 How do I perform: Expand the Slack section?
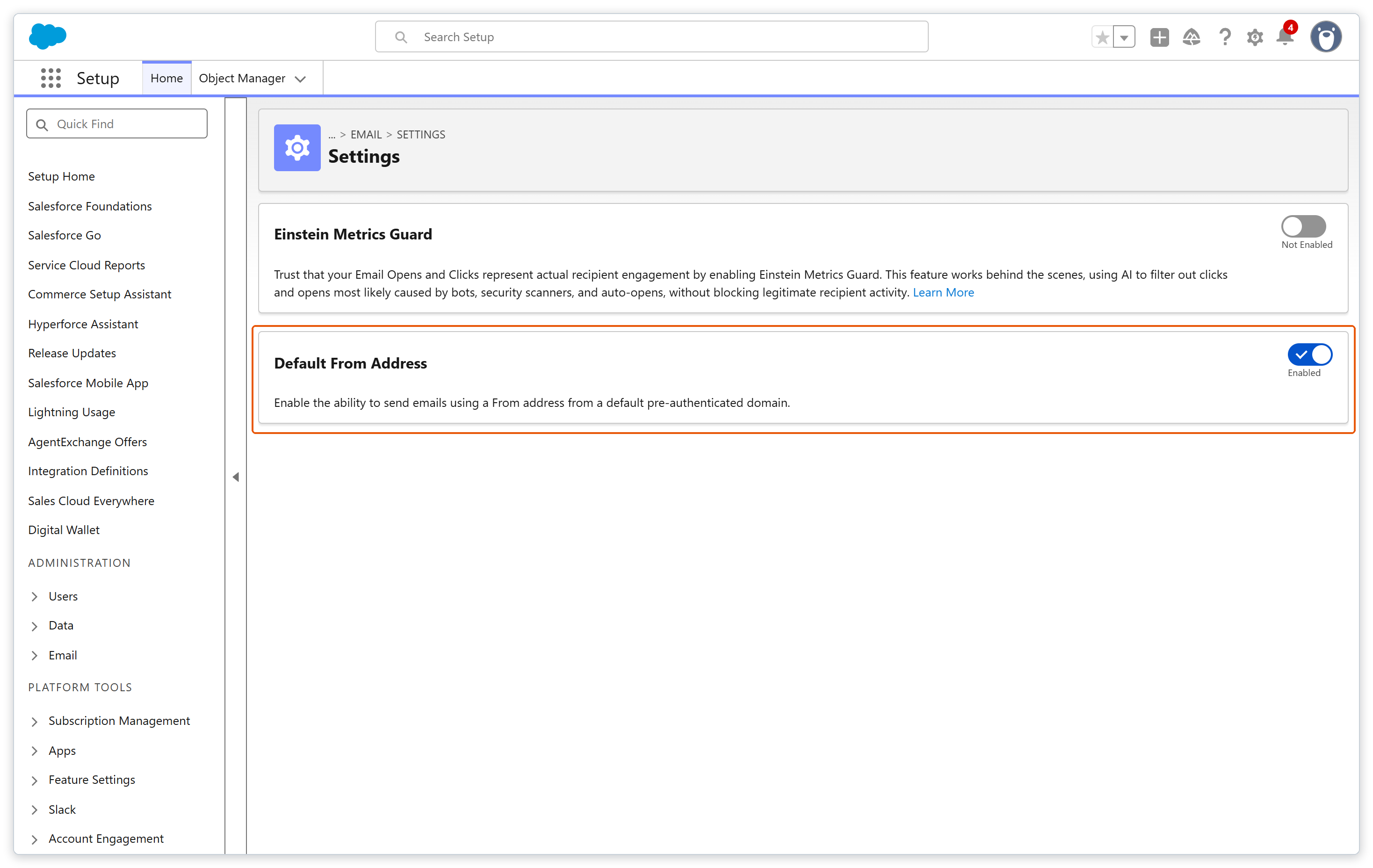(x=34, y=810)
